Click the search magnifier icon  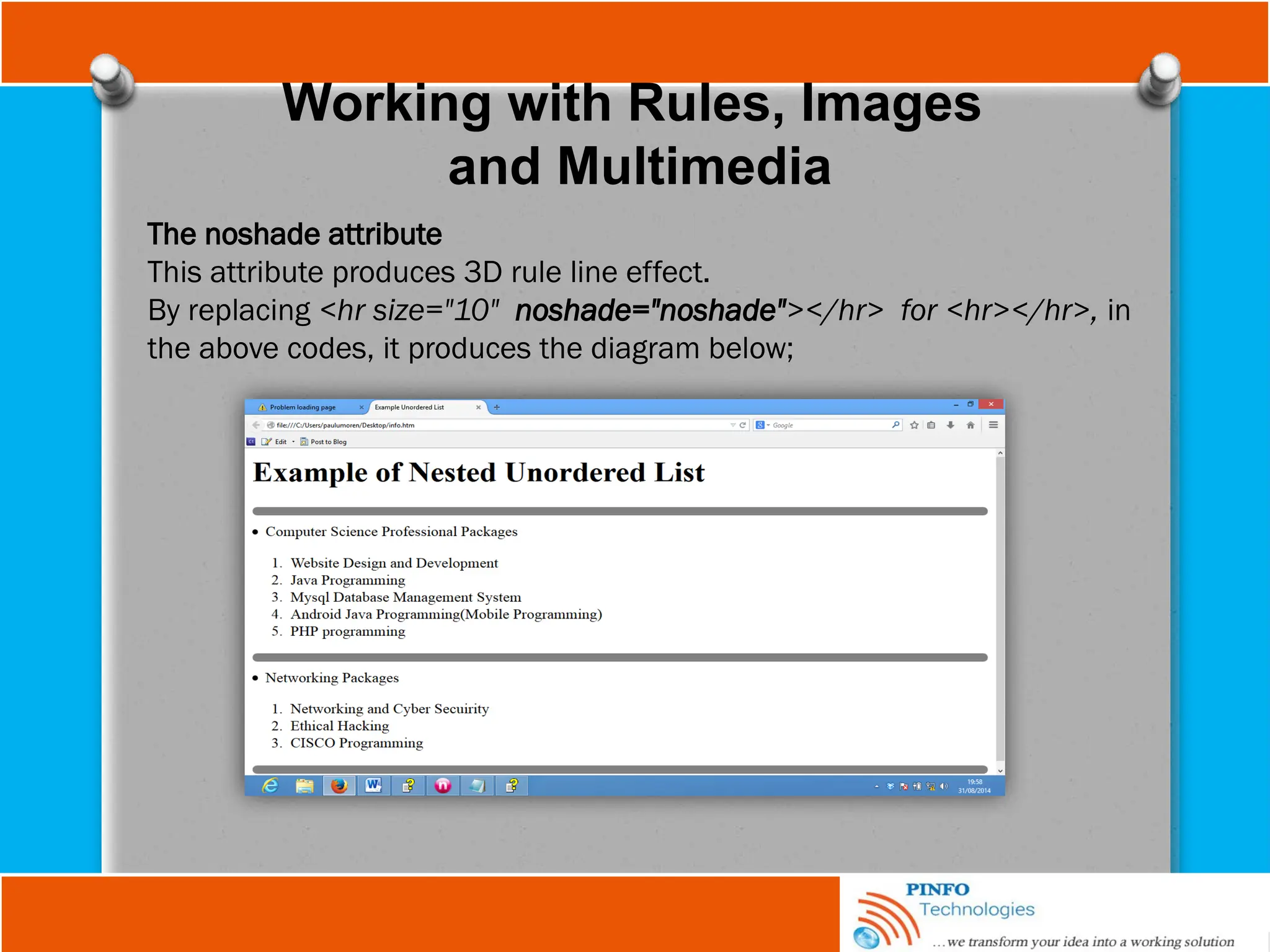(895, 425)
